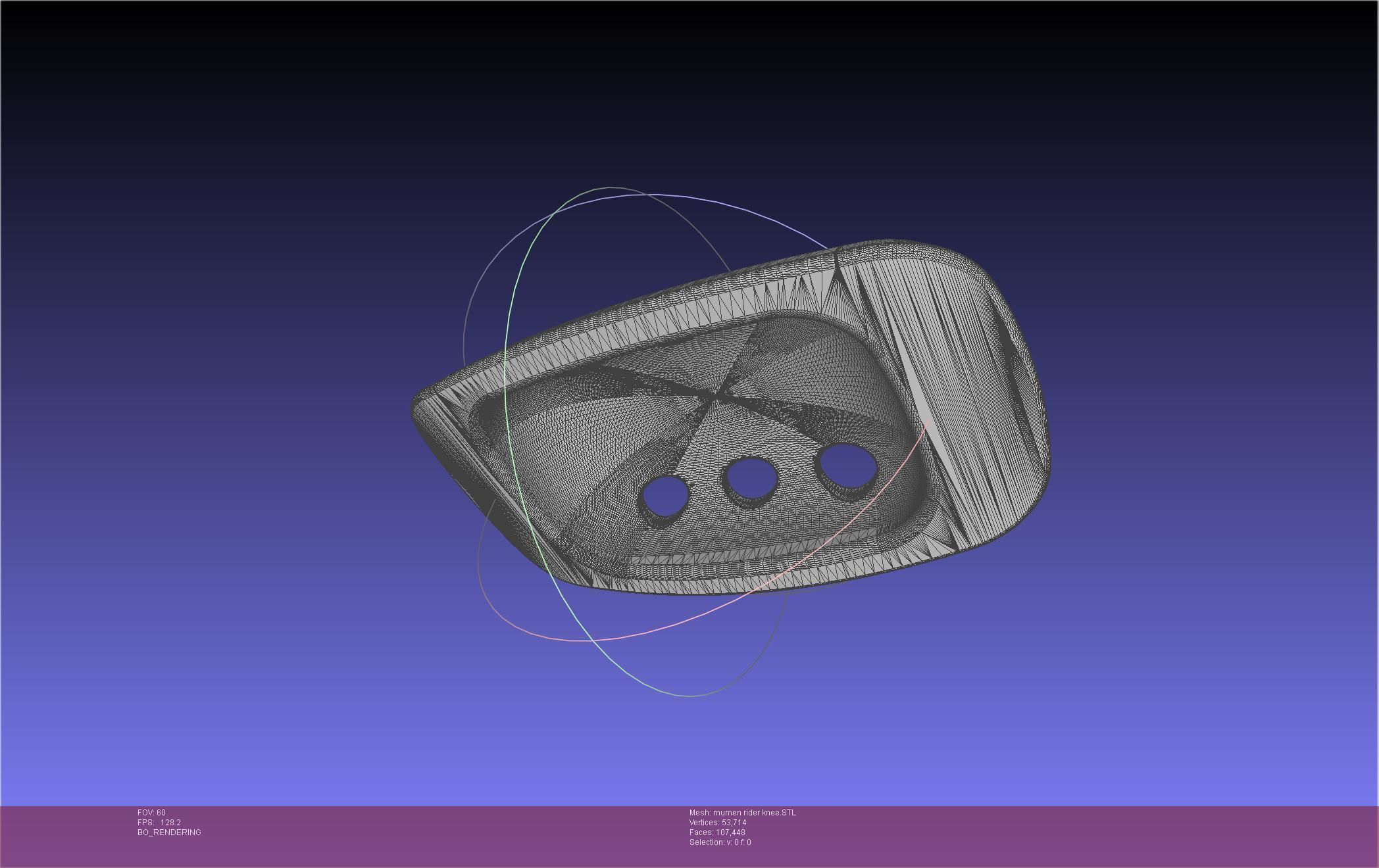This screenshot has width=1379, height=868.
Task: Click the FPS 128.2 readout
Action: [x=159, y=823]
